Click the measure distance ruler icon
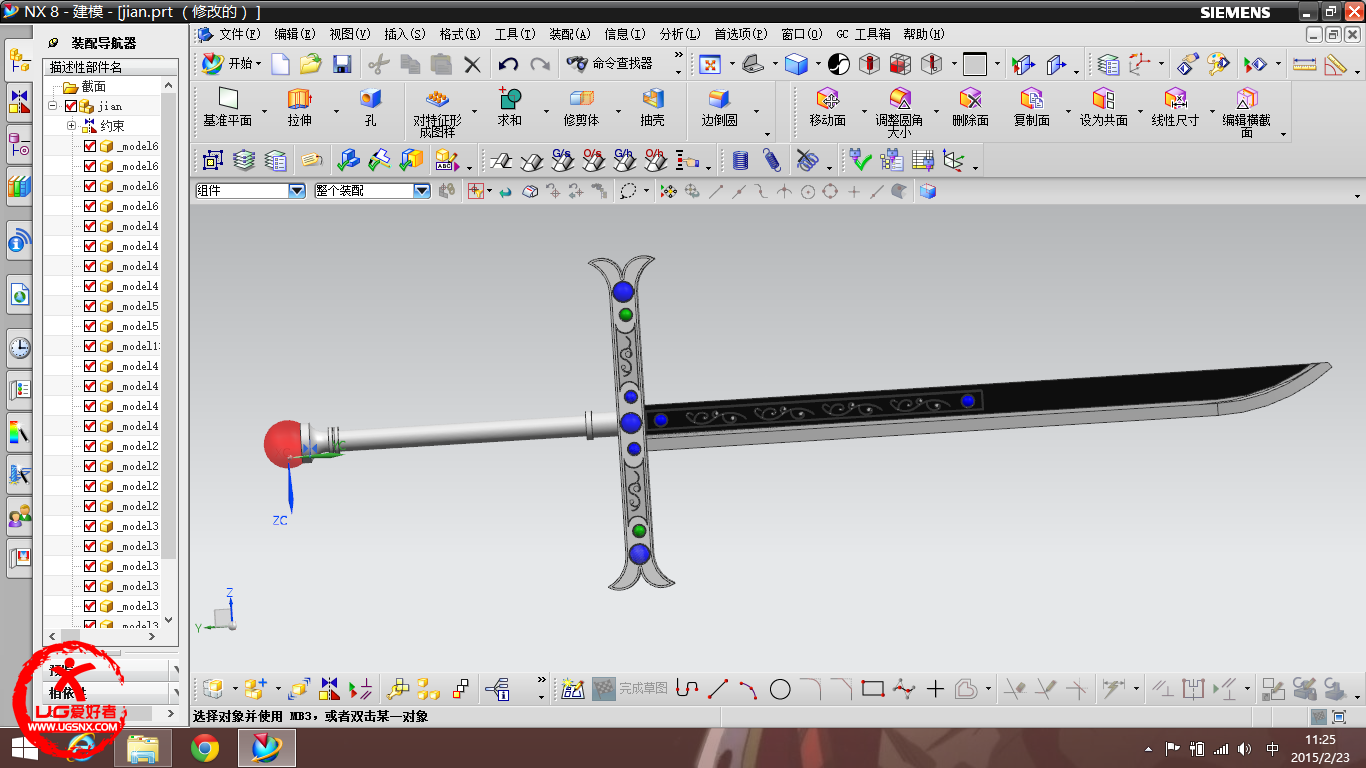 click(x=1304, y=64)
